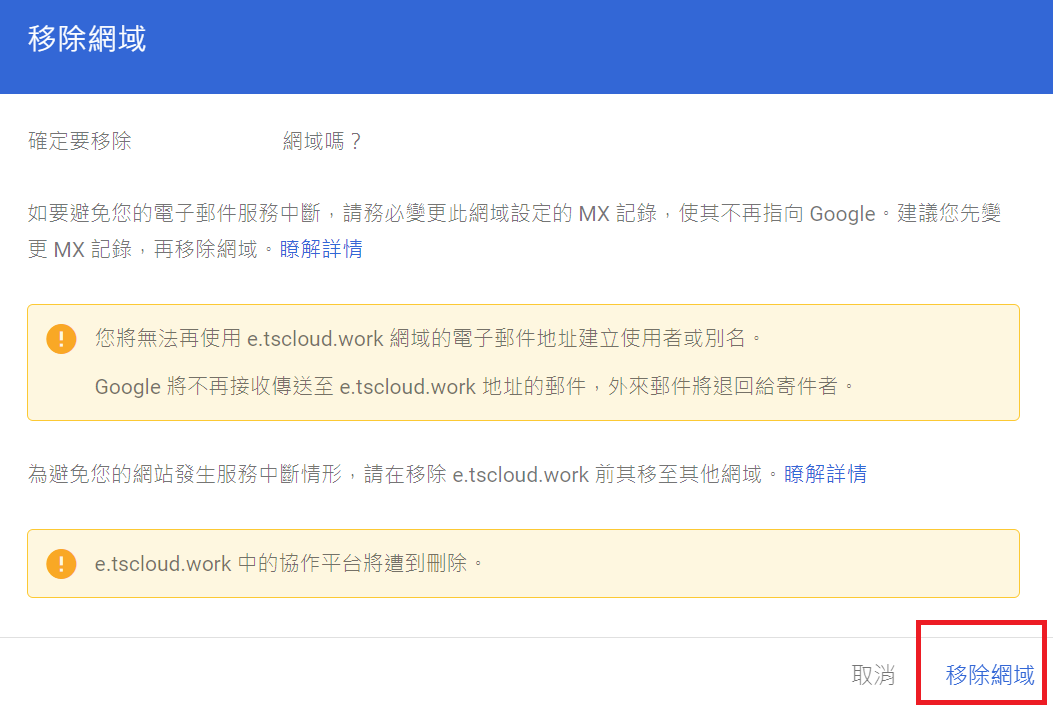This screenshot has height=707, width=1053.
Task: Click warning icon in the email address notice
Action: pyautogui.click(x=61, y=339)
